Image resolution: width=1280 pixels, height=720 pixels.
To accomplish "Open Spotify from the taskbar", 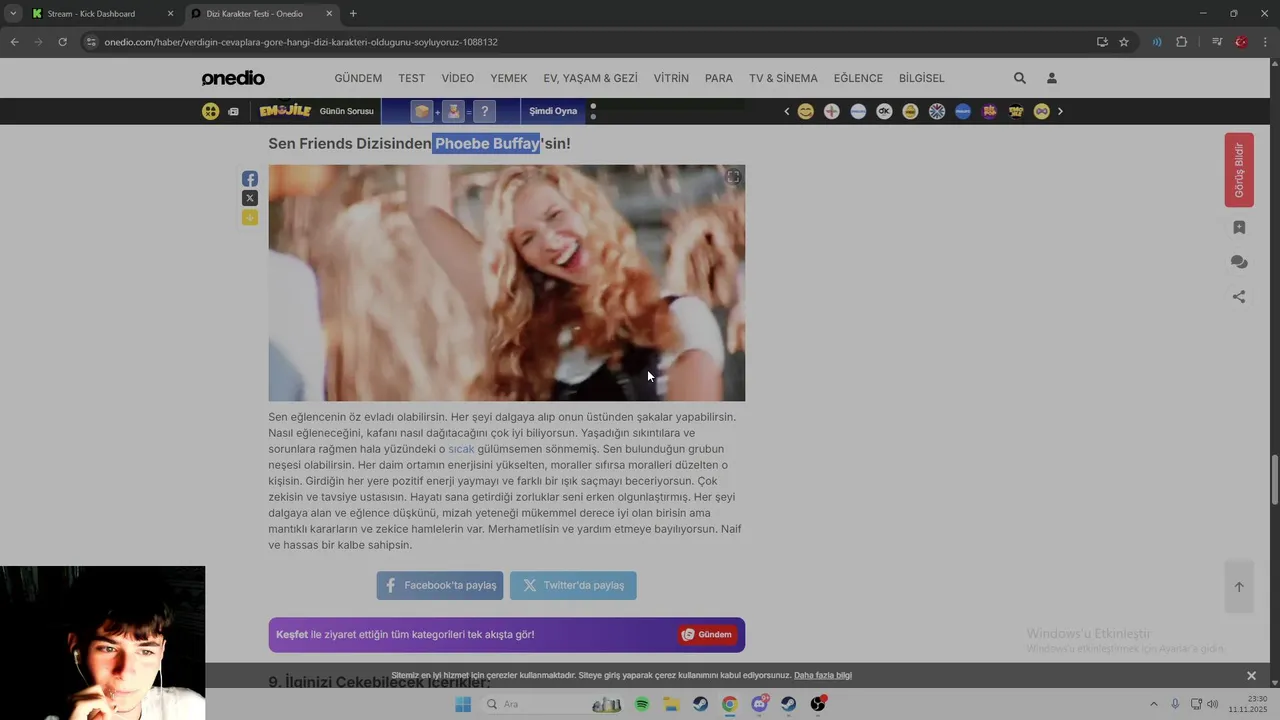I will (642, 704).
